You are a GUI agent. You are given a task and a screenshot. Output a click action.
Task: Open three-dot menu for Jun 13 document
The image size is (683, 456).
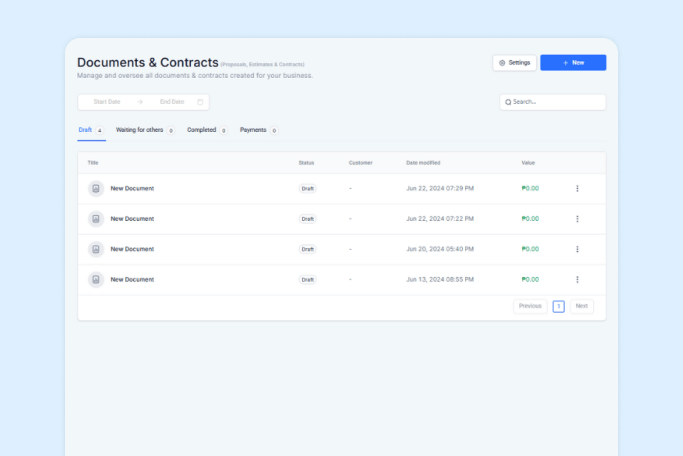[x=577, y=279]
